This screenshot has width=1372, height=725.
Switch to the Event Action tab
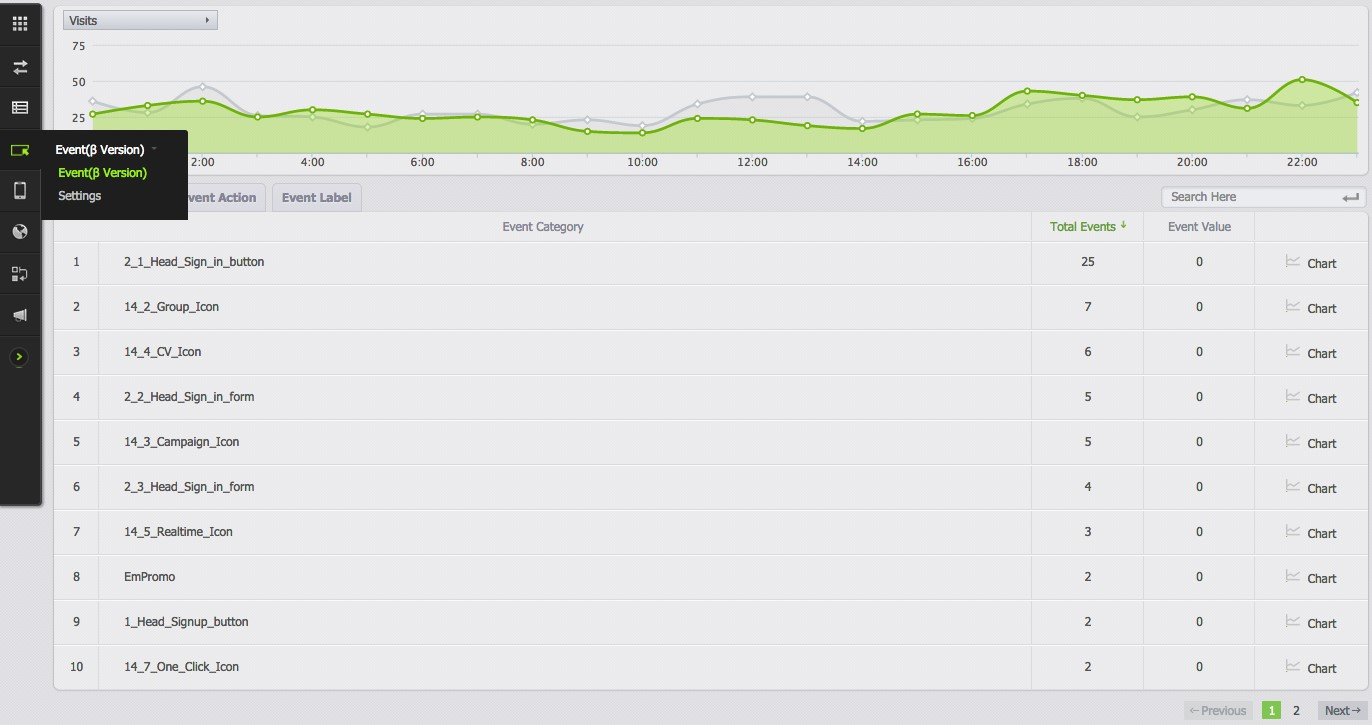(222, 198)
